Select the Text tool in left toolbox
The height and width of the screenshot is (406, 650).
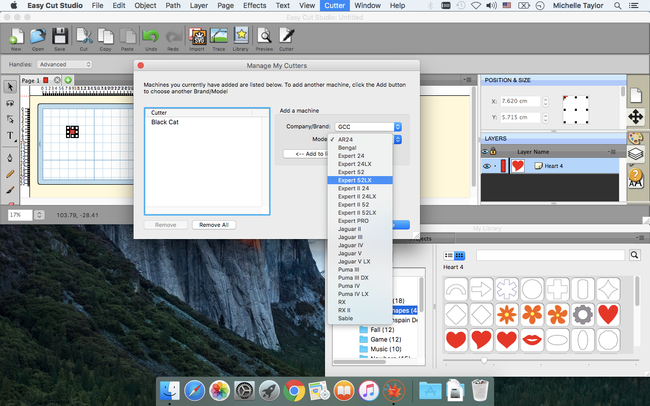pos(10,136)
